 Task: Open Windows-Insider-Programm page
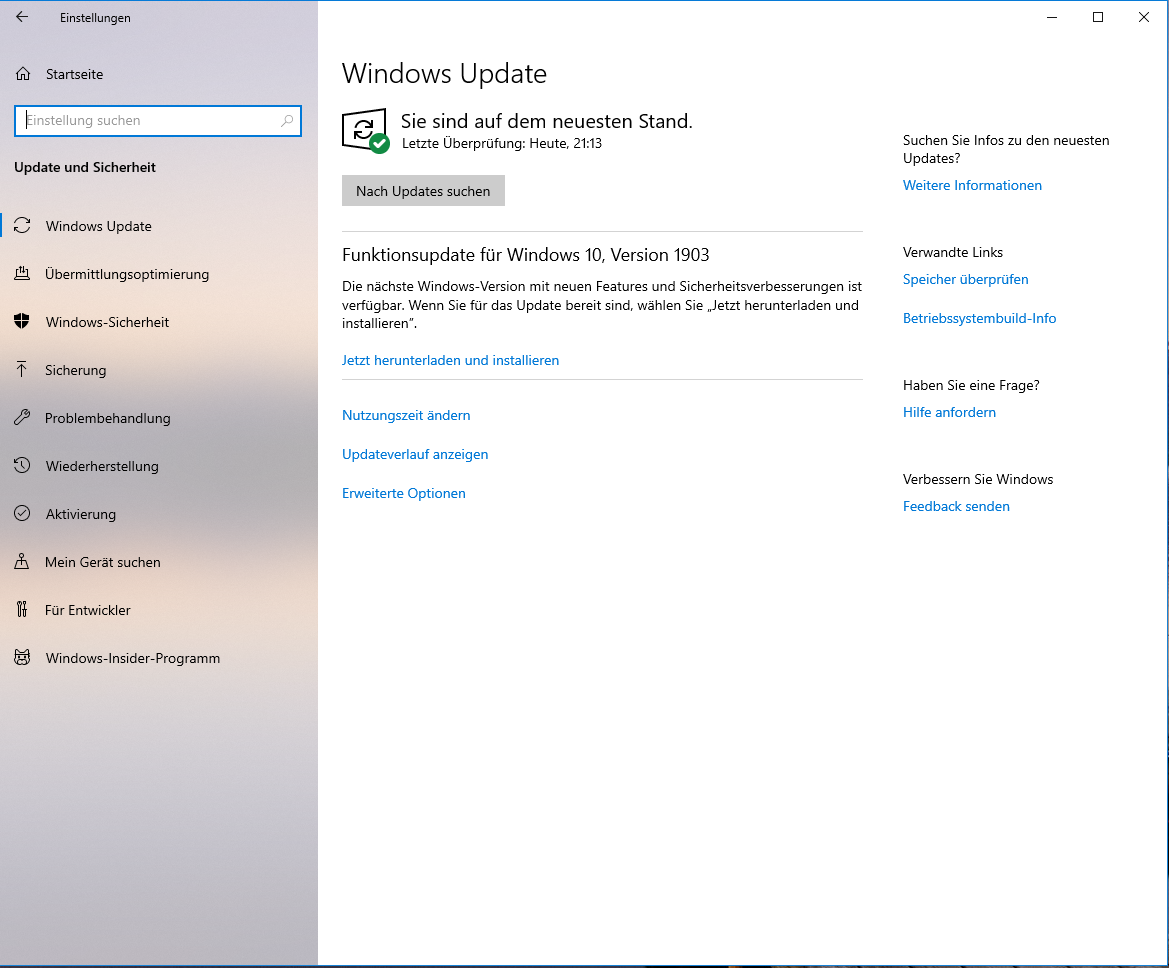[x=159, y=658]
